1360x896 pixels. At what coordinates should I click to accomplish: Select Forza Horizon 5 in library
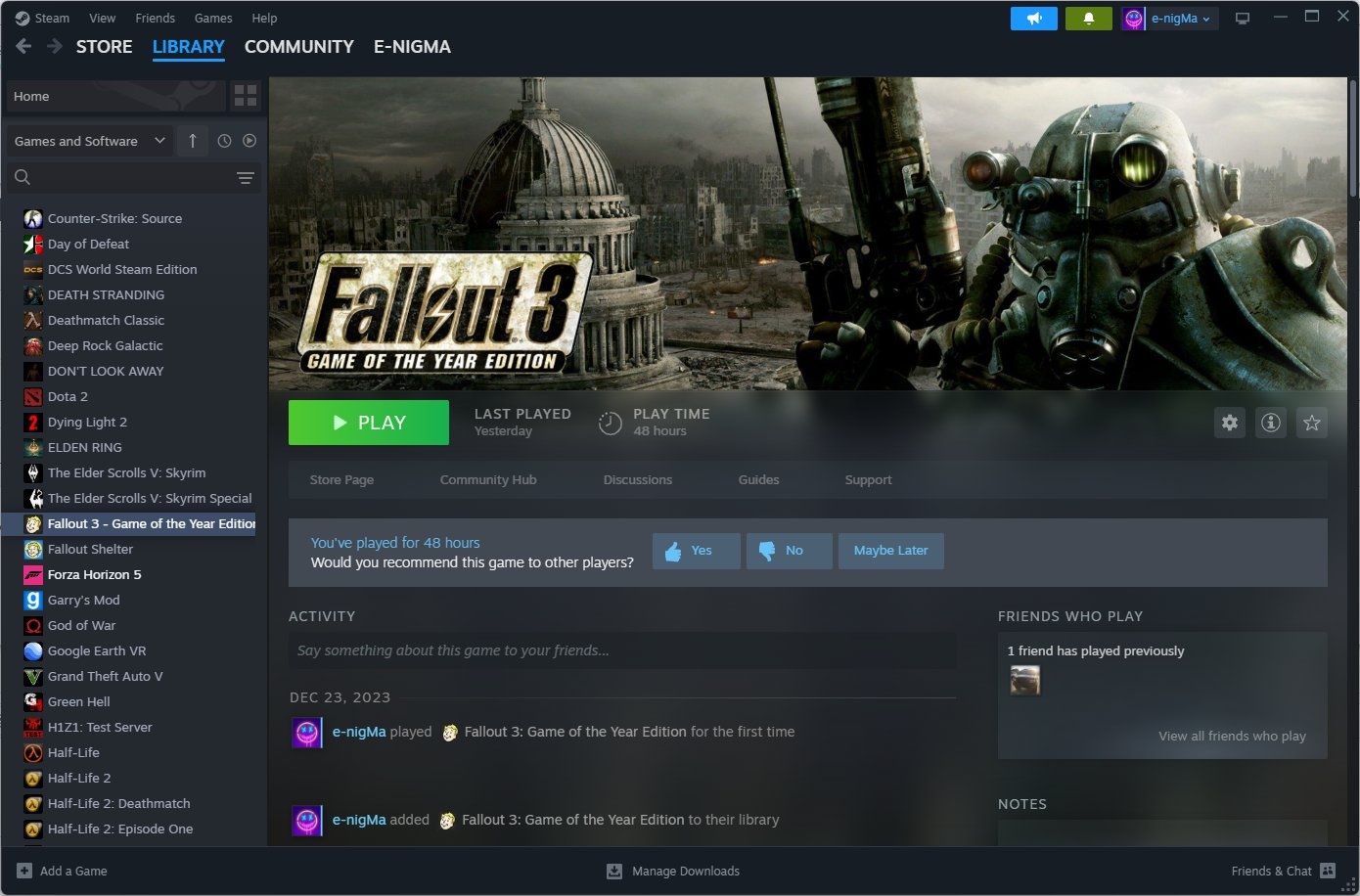(94, 574)
